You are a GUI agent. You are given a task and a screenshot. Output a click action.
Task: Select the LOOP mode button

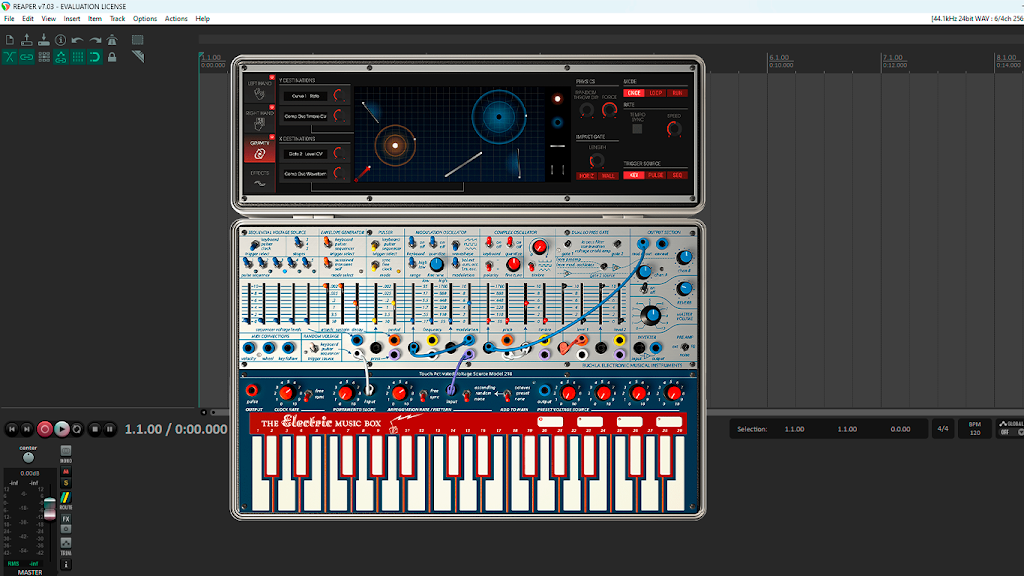(656, 93)
